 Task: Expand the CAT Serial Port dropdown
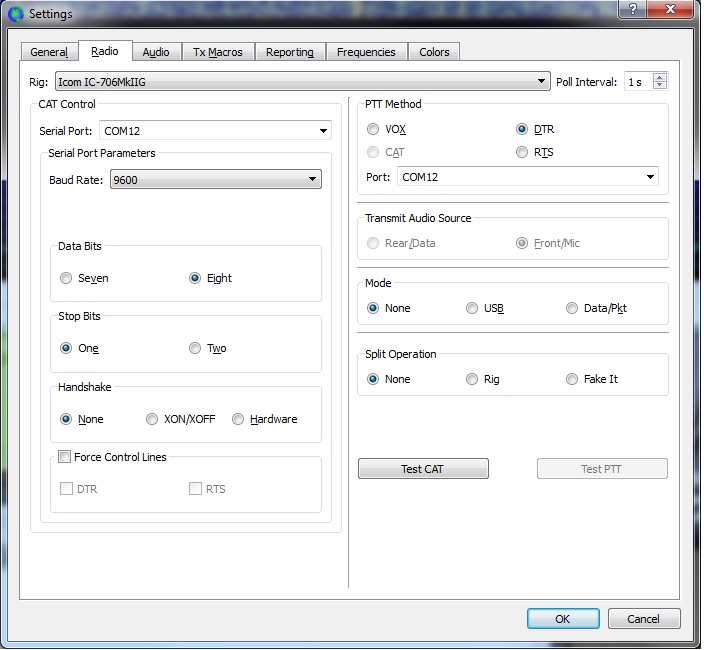click(324, 131)
